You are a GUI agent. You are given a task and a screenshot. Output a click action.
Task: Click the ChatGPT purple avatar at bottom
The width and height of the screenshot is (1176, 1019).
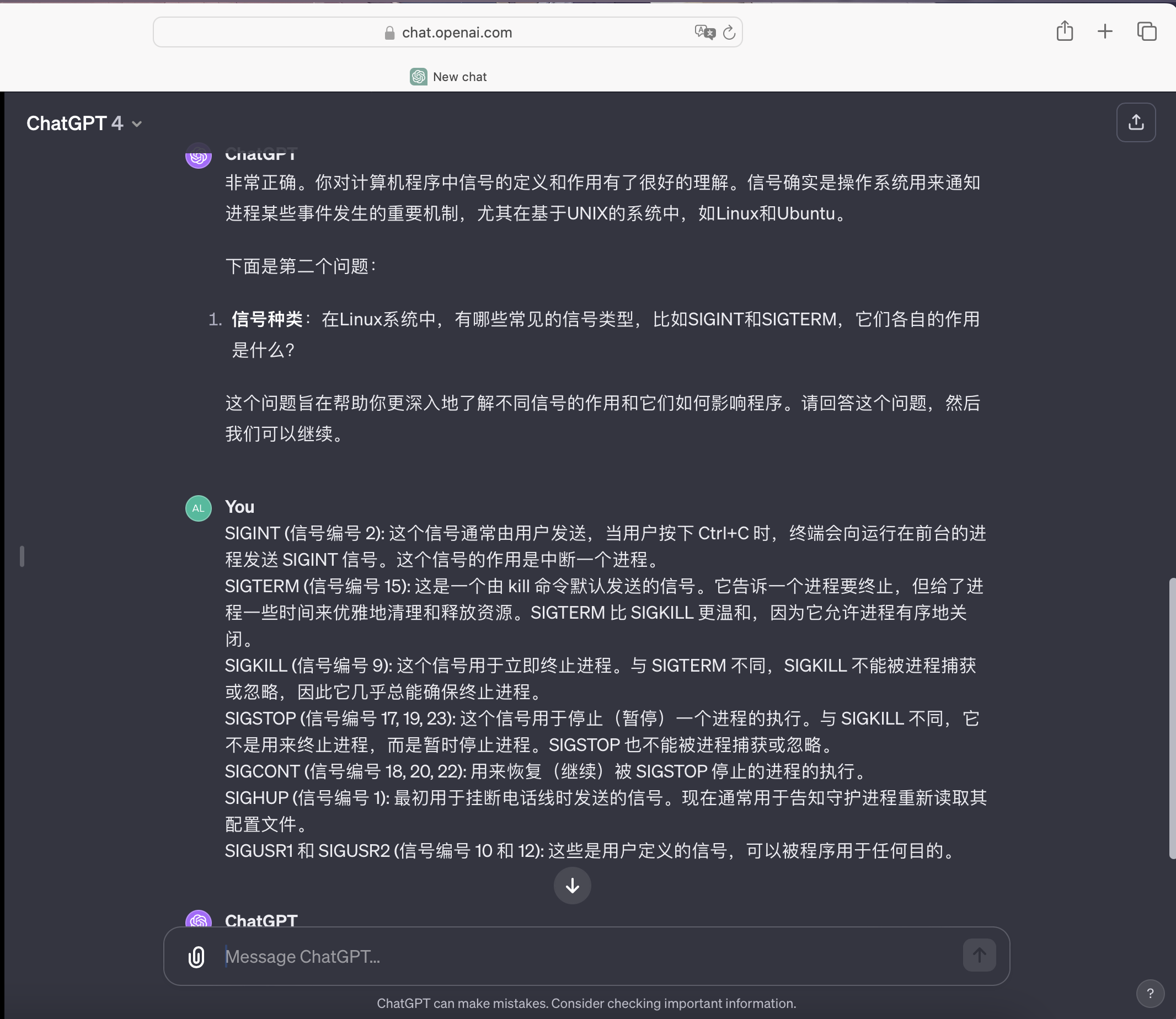click(199, 919)
